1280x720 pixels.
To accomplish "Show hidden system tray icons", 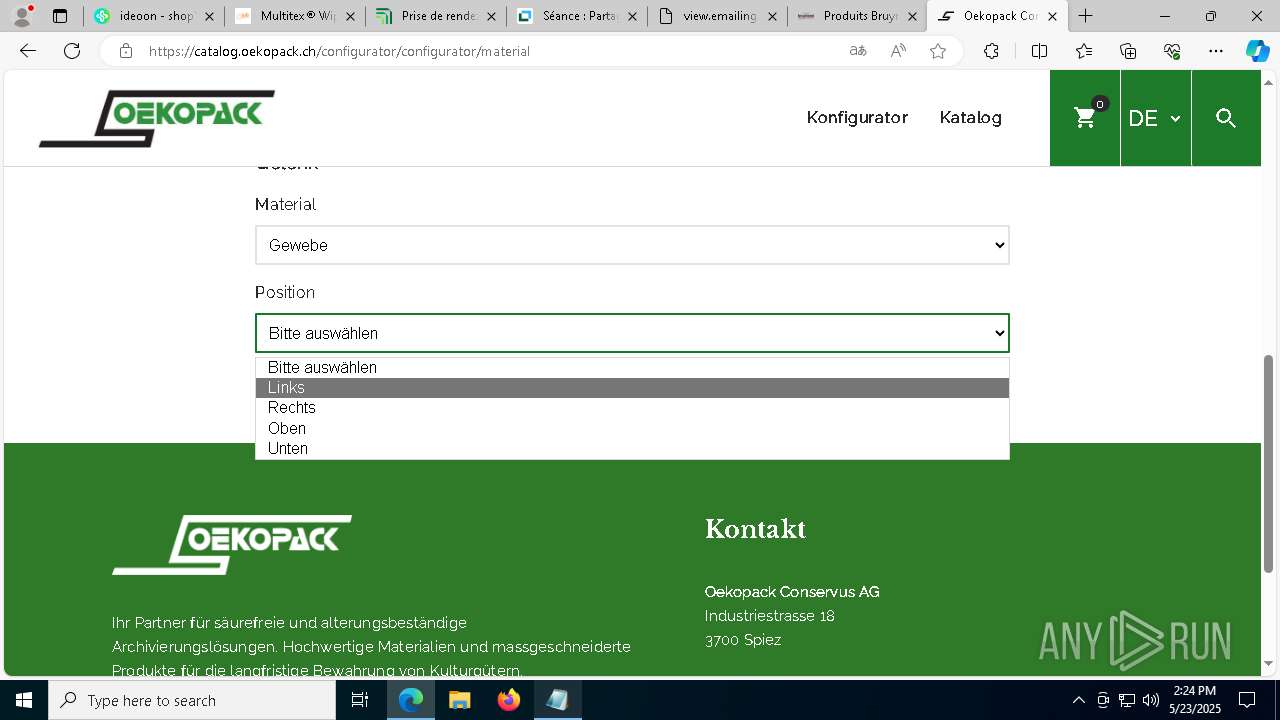I will [1078, 700].
